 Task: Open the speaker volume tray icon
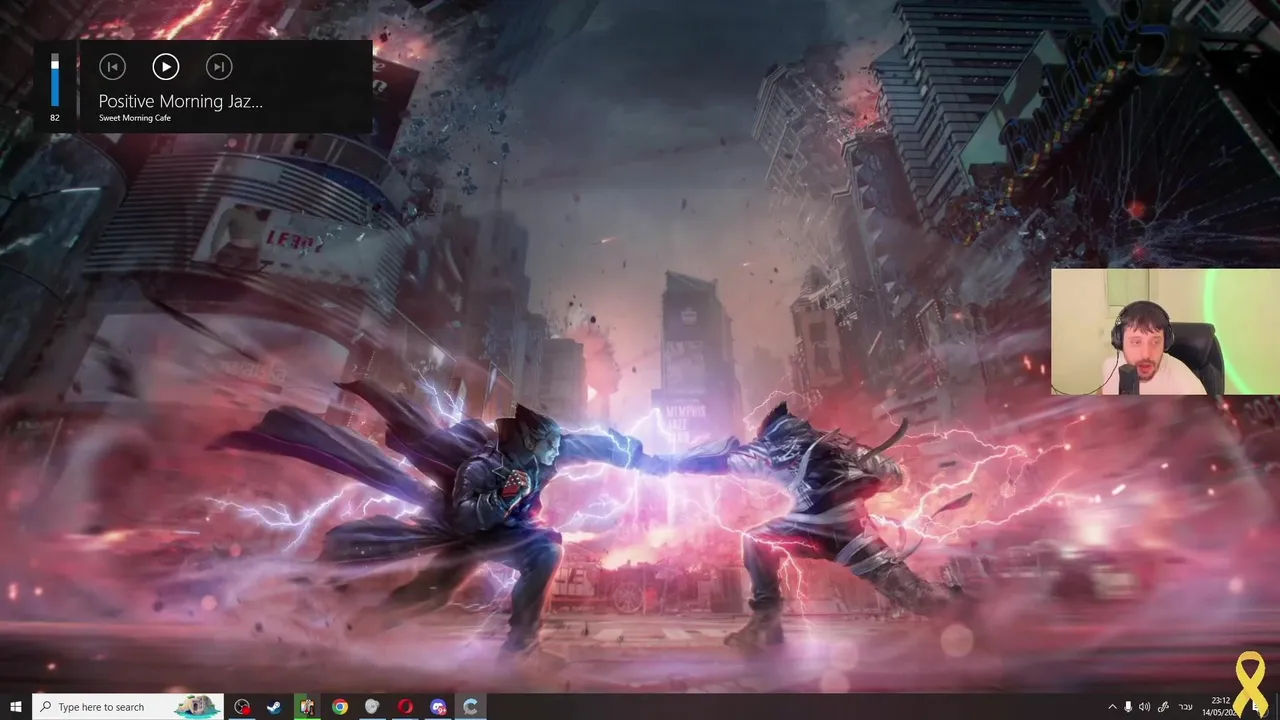(1144, 707)
